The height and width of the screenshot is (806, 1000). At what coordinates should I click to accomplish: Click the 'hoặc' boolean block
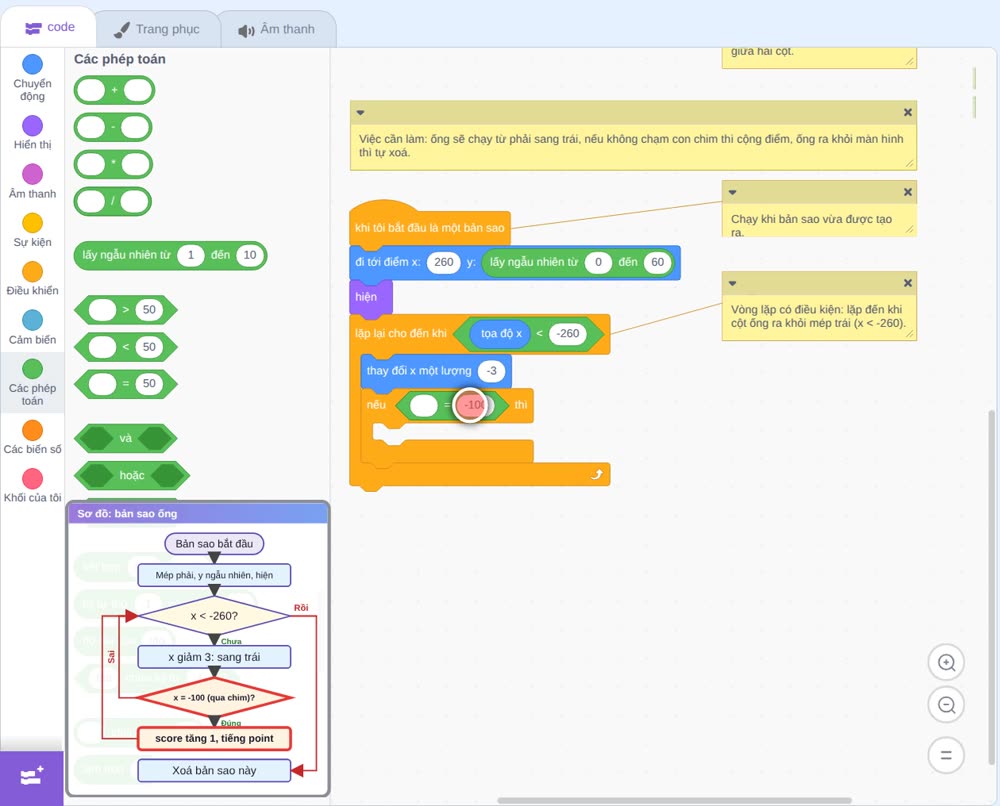pyautogui.click(x=132, y=475)
